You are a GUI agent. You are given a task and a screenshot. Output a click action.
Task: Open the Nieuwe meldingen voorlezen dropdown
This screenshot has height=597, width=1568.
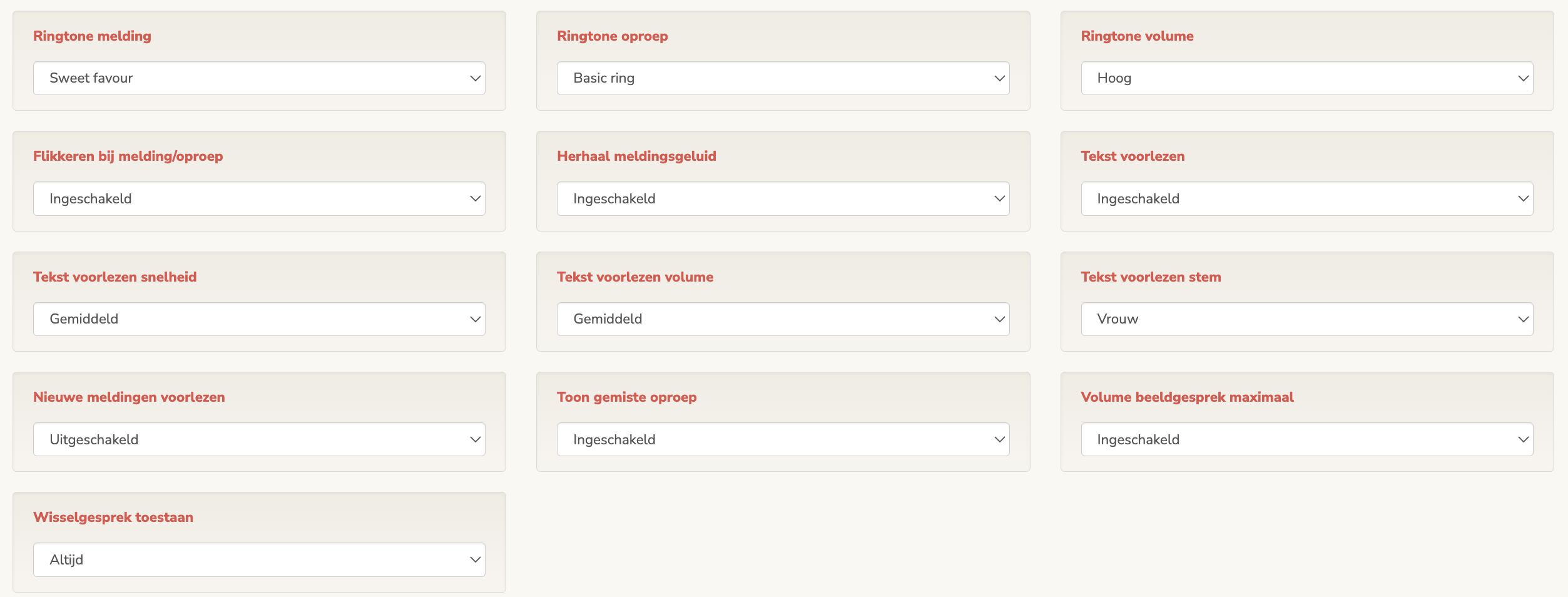click(259, 439)
